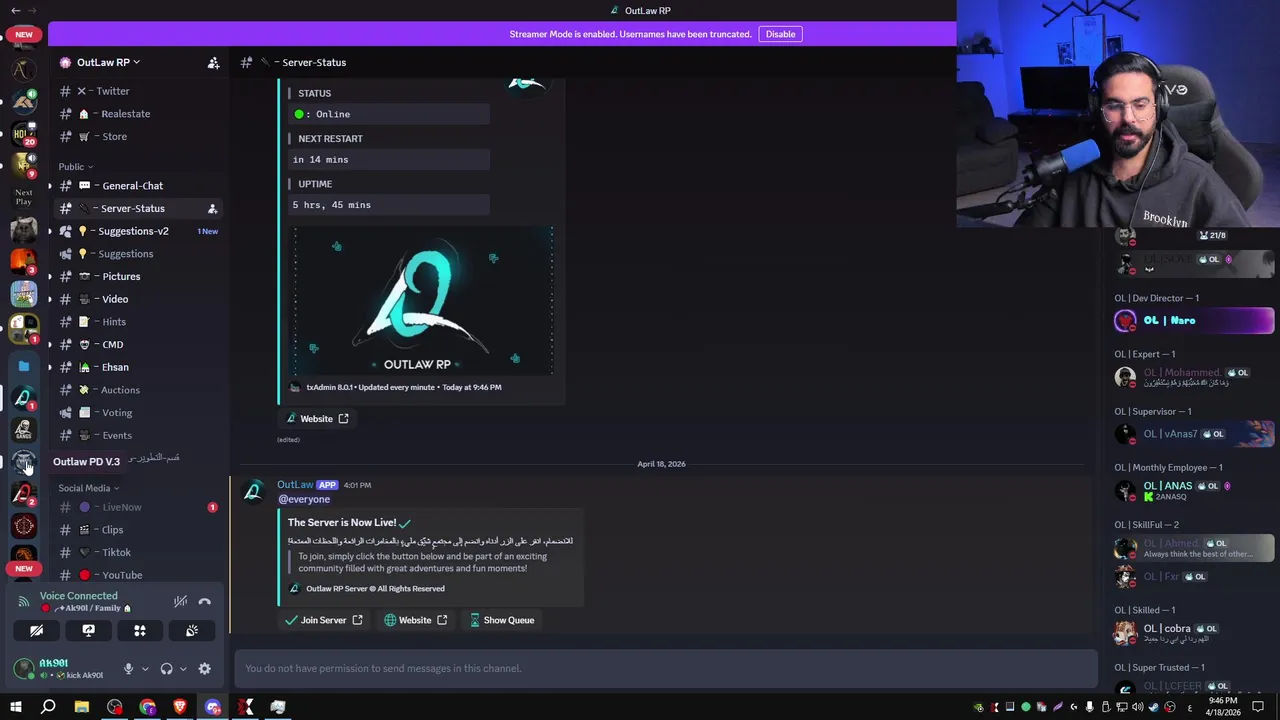The height and width of the screenshot is (720, 1280).
Task: Open own profile avatar Ak90l
Action: coord(24,669)
